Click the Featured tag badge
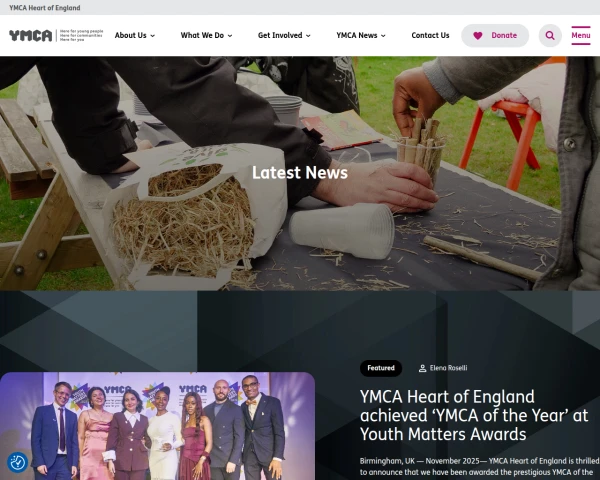Image resolution: width=600 pixels, height=480 pixels. pyautogui.click(x=381, y=368)
